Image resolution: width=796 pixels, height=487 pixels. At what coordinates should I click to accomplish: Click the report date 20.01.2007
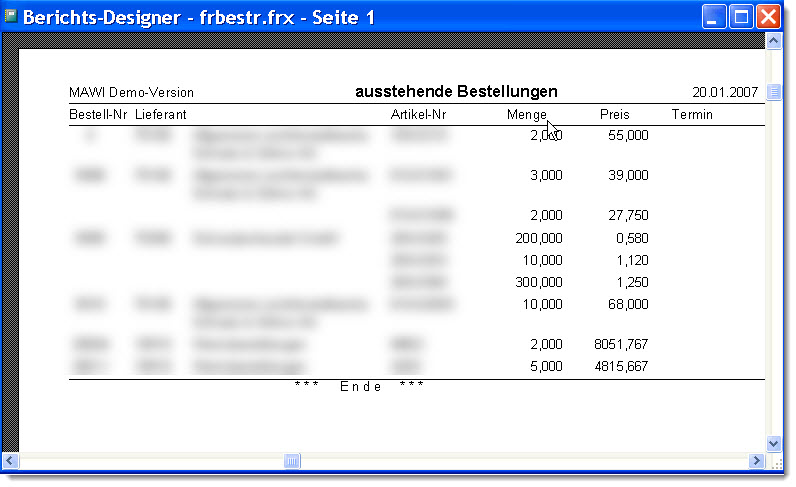[x=725, y=93]
